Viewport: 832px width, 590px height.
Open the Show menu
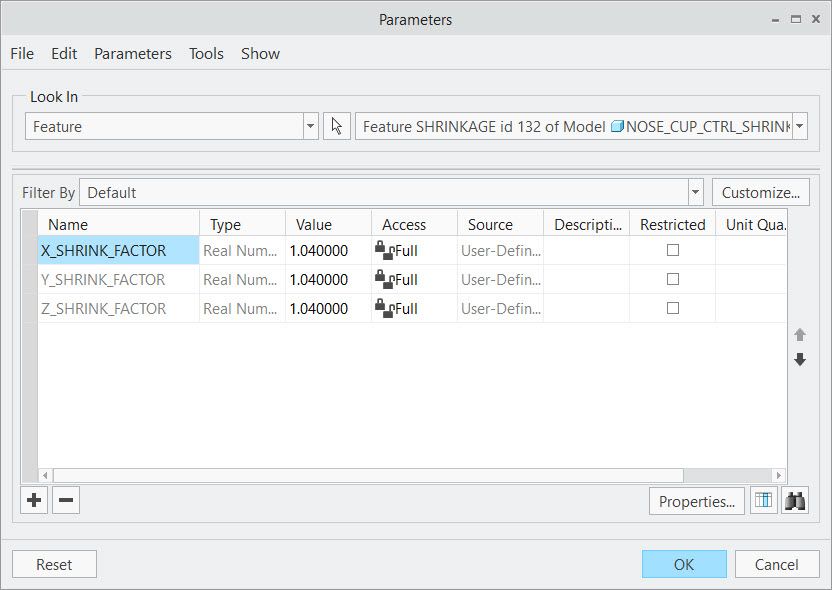(260, 54)
